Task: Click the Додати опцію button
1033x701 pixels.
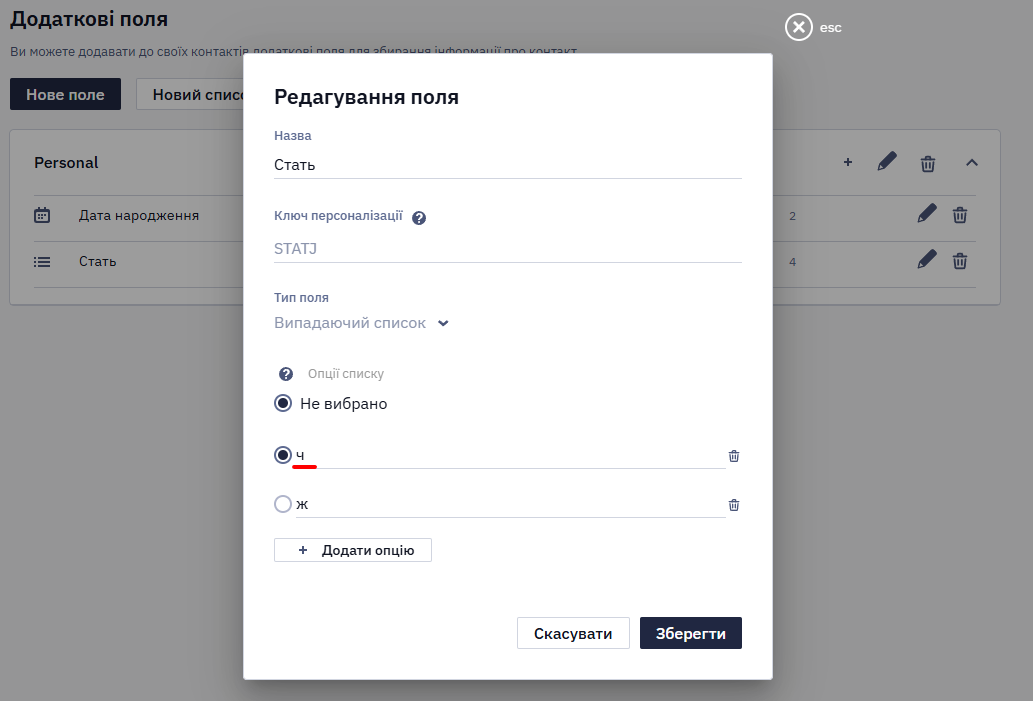Action: tap(352, 550)
